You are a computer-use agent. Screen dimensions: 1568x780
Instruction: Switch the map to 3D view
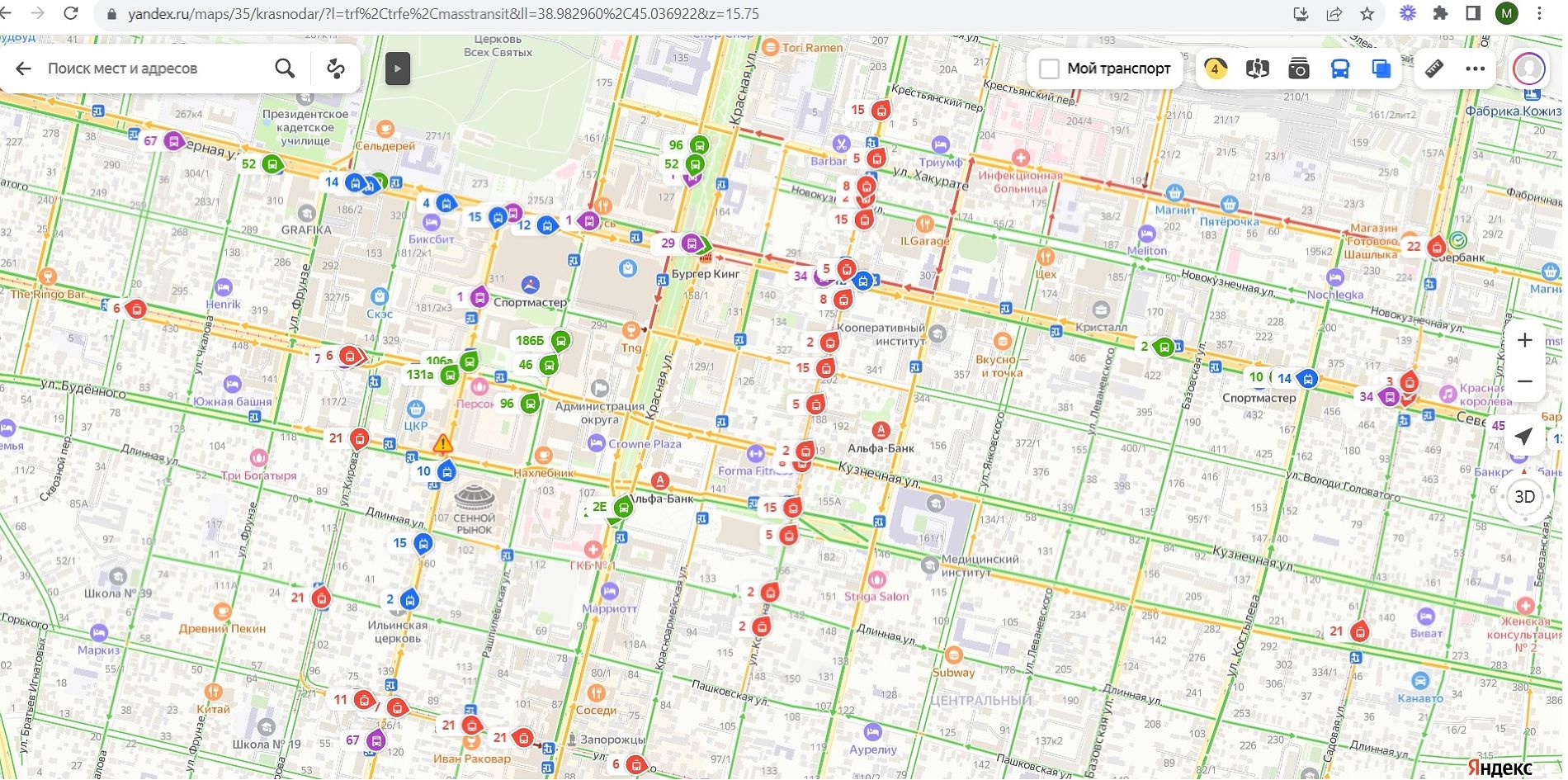pos(1524,497)
